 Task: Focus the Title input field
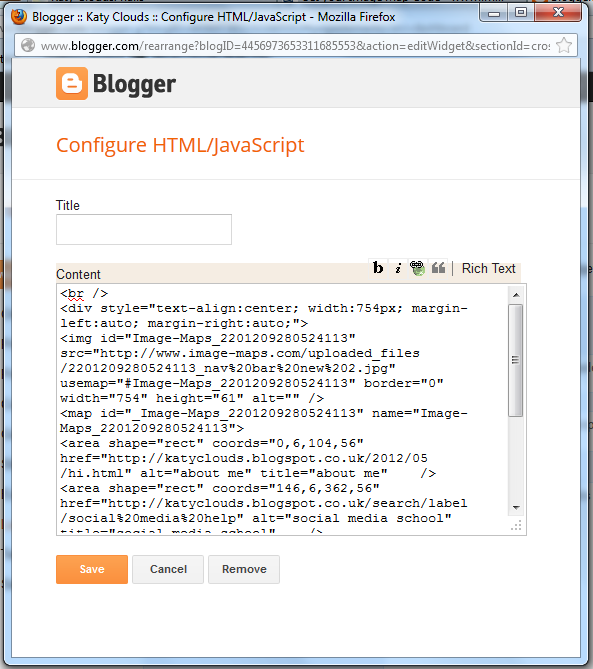pyautogui.click(x=144, y=230)
